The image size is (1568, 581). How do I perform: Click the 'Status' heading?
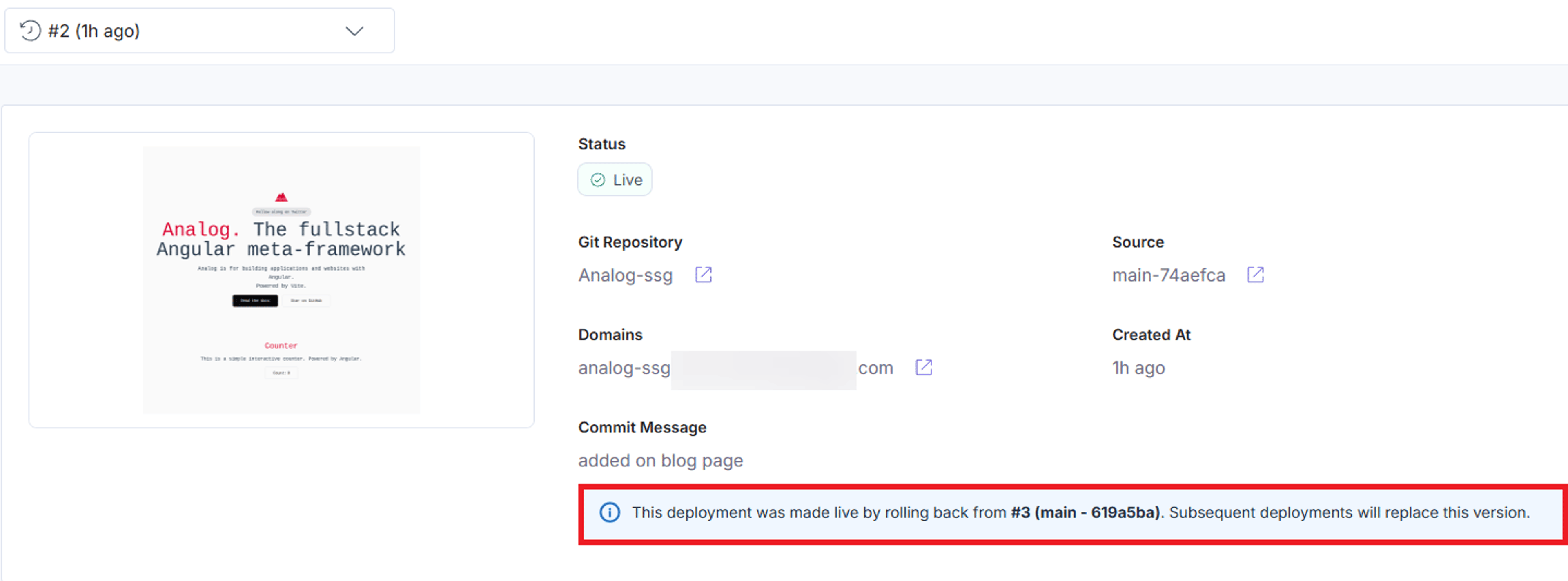601,144
